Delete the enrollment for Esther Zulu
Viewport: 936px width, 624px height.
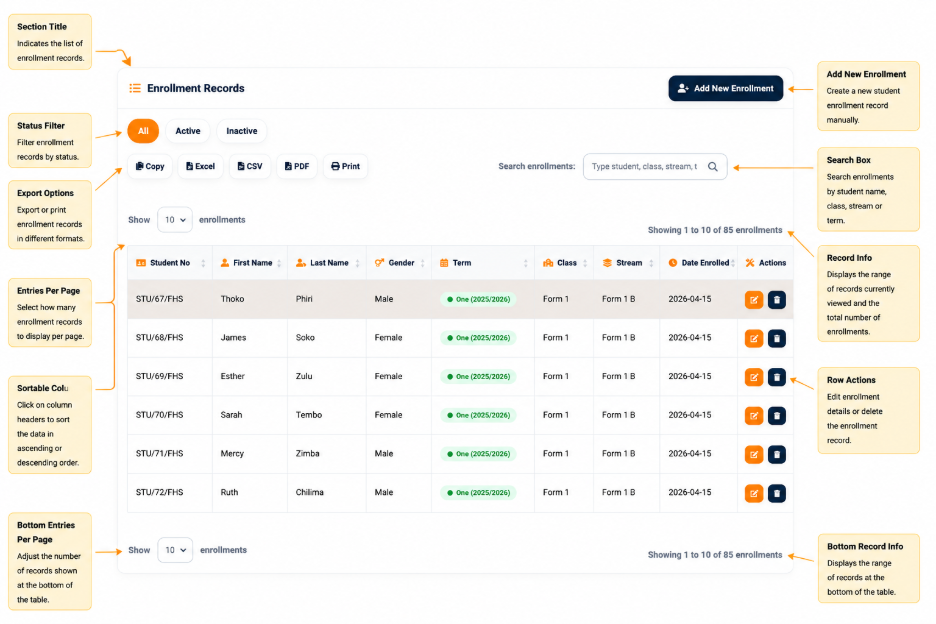(x=777, y=377)
